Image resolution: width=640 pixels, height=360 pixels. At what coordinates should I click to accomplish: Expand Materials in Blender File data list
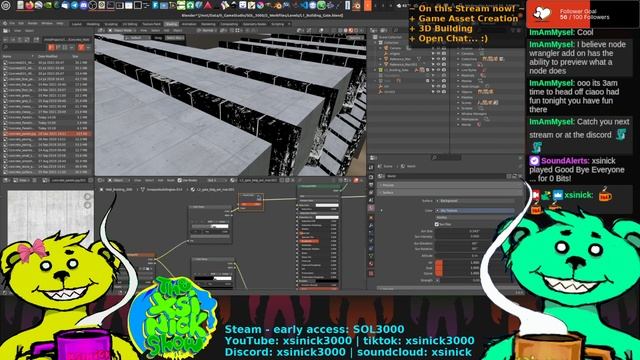[458, 76]
